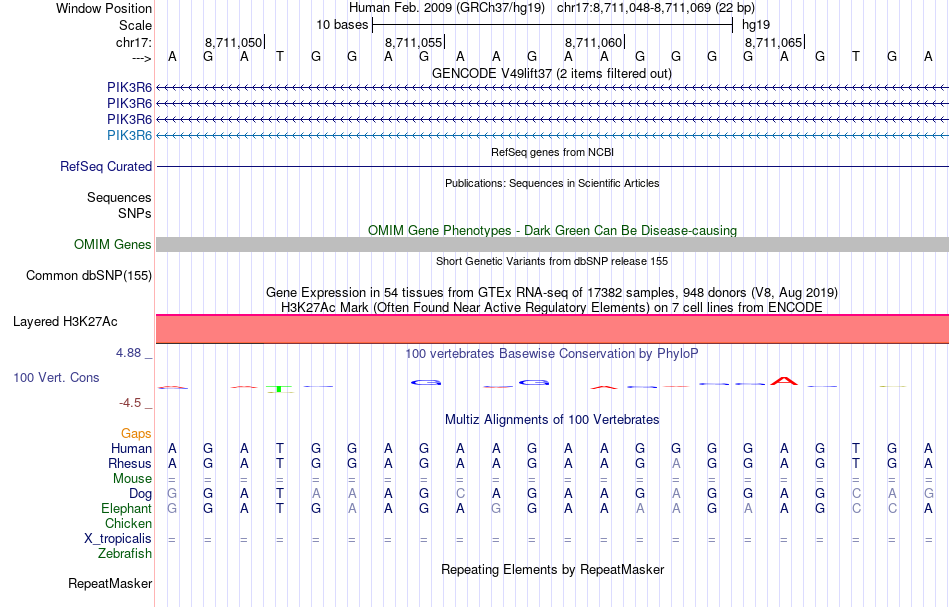Click the Short Genetic Variants dbSNP title
Viewport: 950px width, 607px height.
click(x=551, y=261)
